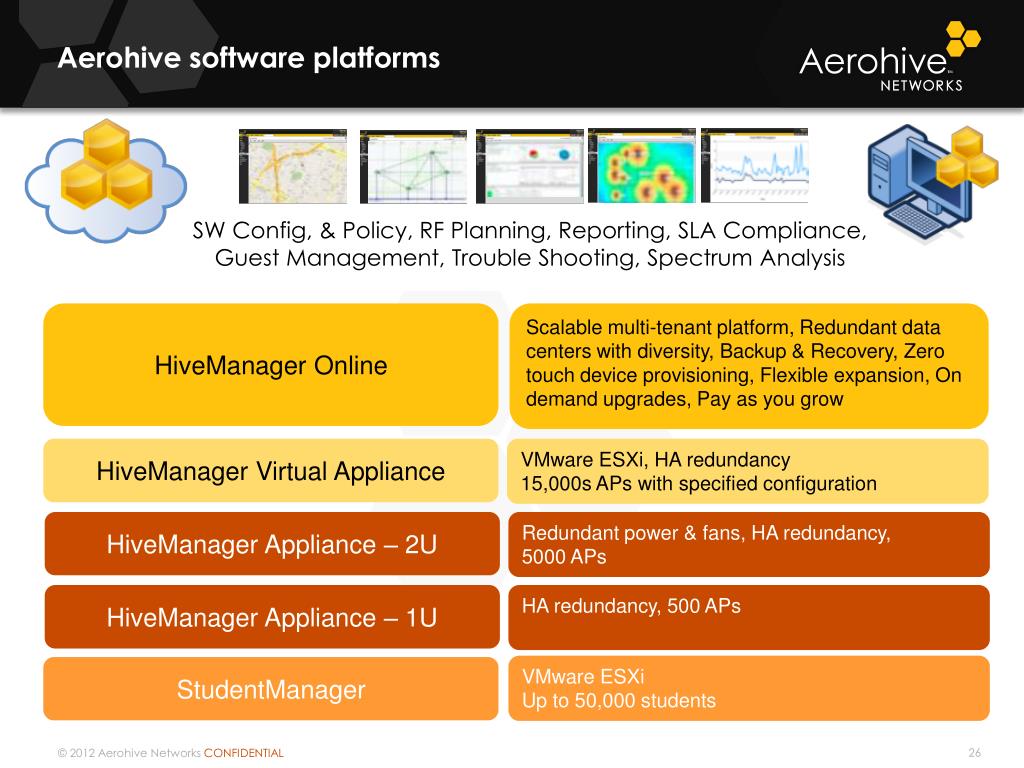Image resolution: width=1024 pixels, height=768 pixels.
Task: Click HiveManager Appliance – 1U box
Action: (x=272, y=617)
